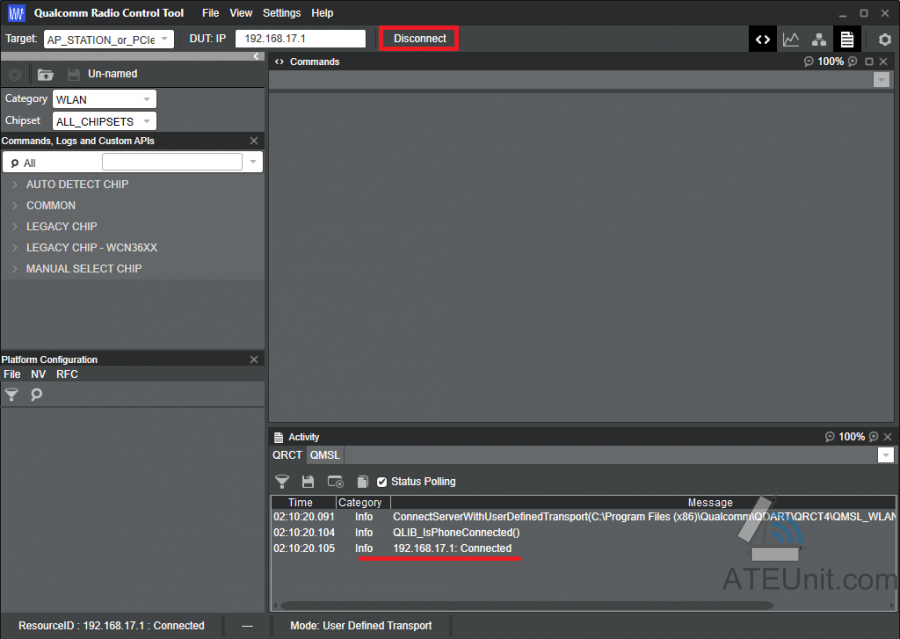Clear the Activity log window
The height and width of the screenshot is (639, 900).
click(335, 481)
